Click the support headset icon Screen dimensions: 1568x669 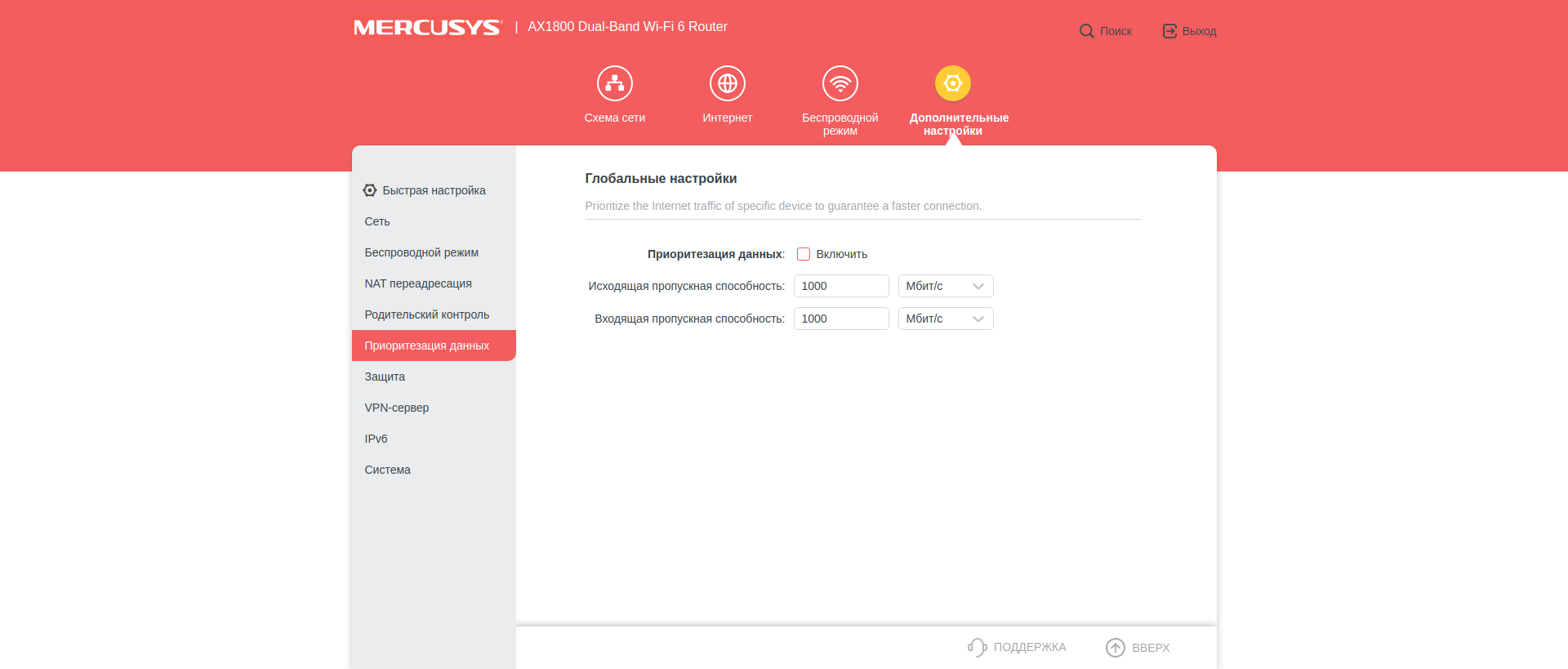pyautogui.click(x=977, y=648)
